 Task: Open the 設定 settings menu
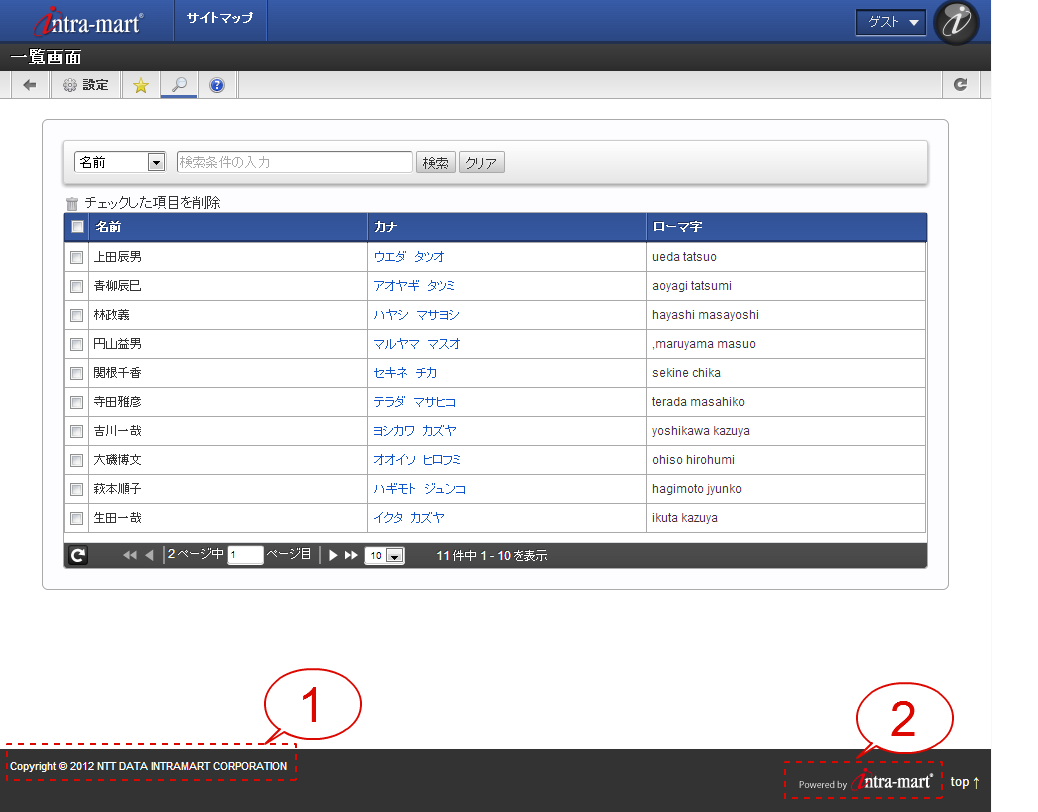86,85
